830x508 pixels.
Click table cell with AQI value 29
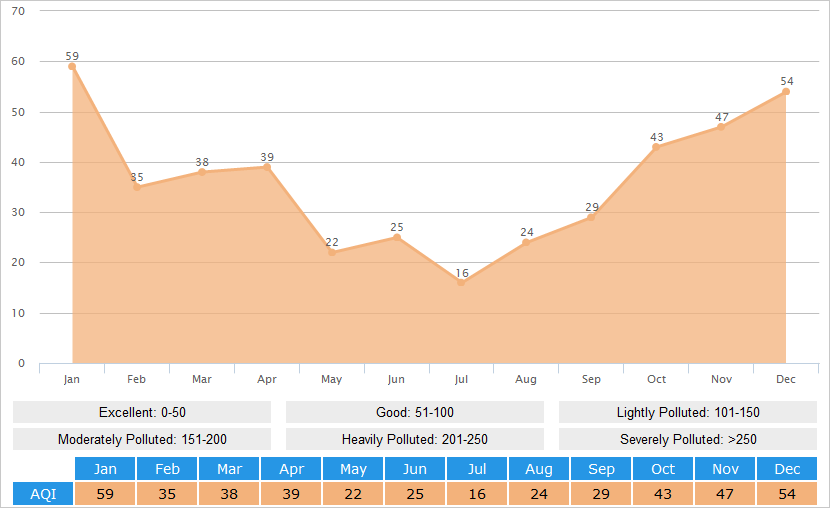(601, 494)
